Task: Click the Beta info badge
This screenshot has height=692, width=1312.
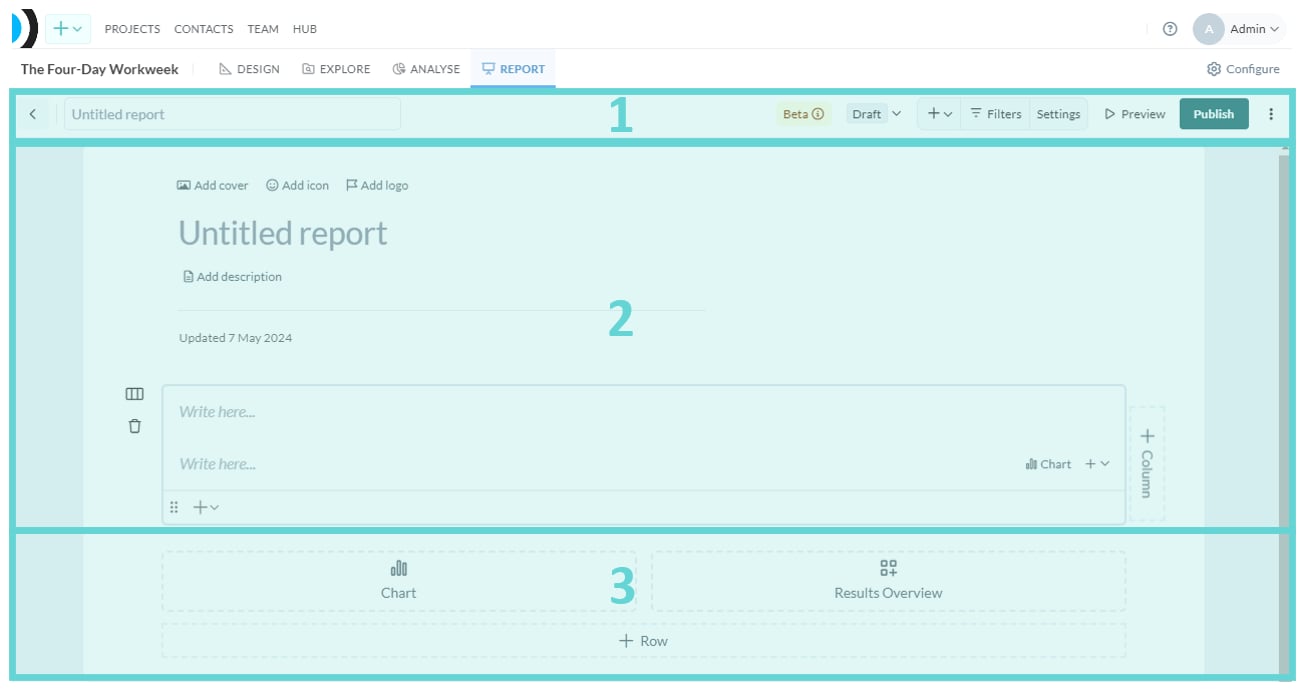Action: tap(803, 114)
